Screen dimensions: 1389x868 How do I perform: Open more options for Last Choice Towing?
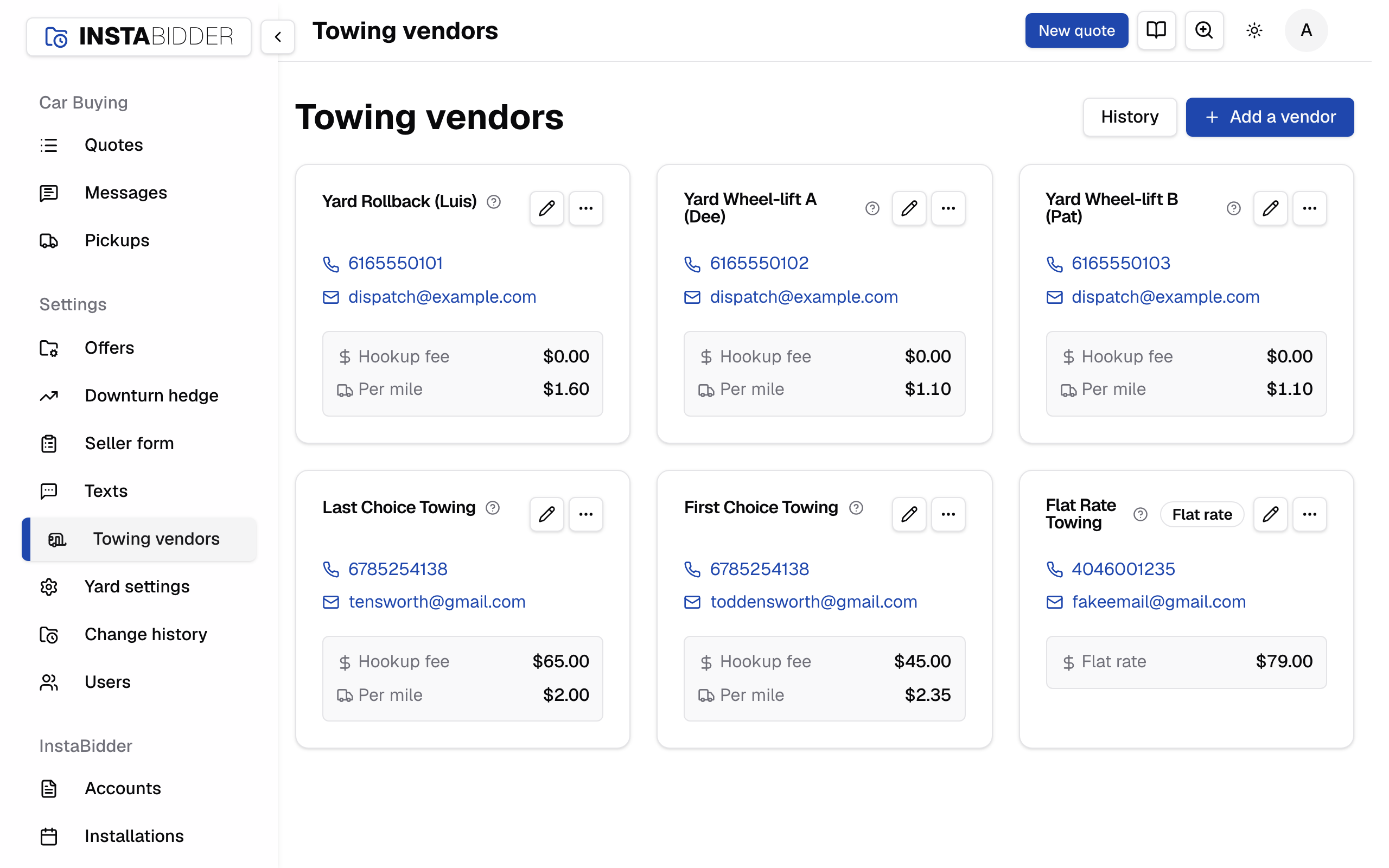tap(585, 514)
